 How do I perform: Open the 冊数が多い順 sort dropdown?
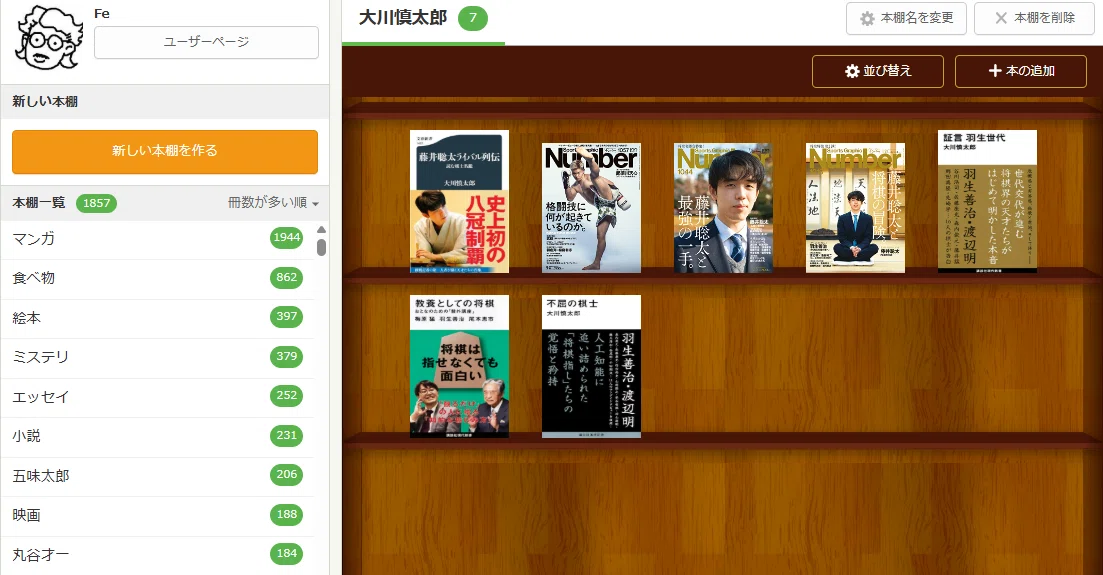273,203
